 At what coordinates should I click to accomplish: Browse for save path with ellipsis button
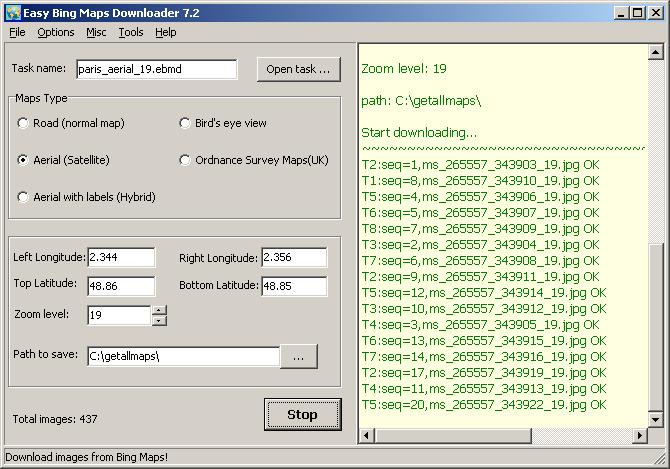(298, 355)
